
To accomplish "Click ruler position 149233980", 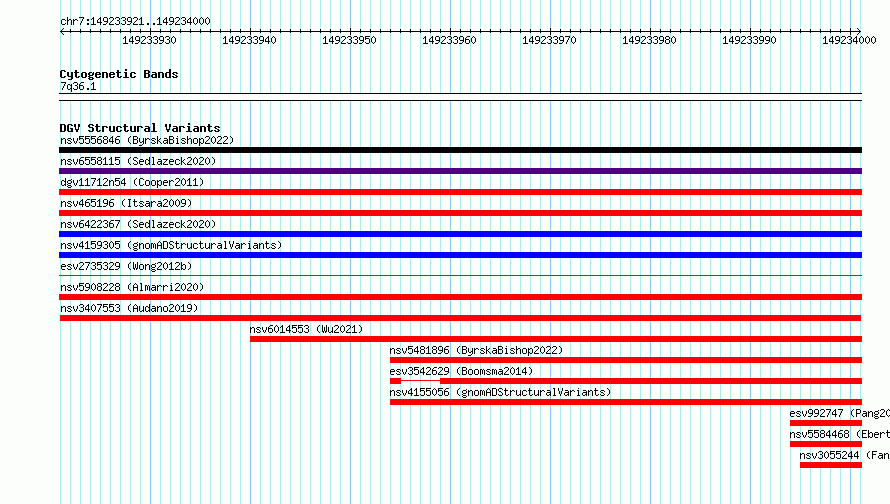I will coord(649,40).
